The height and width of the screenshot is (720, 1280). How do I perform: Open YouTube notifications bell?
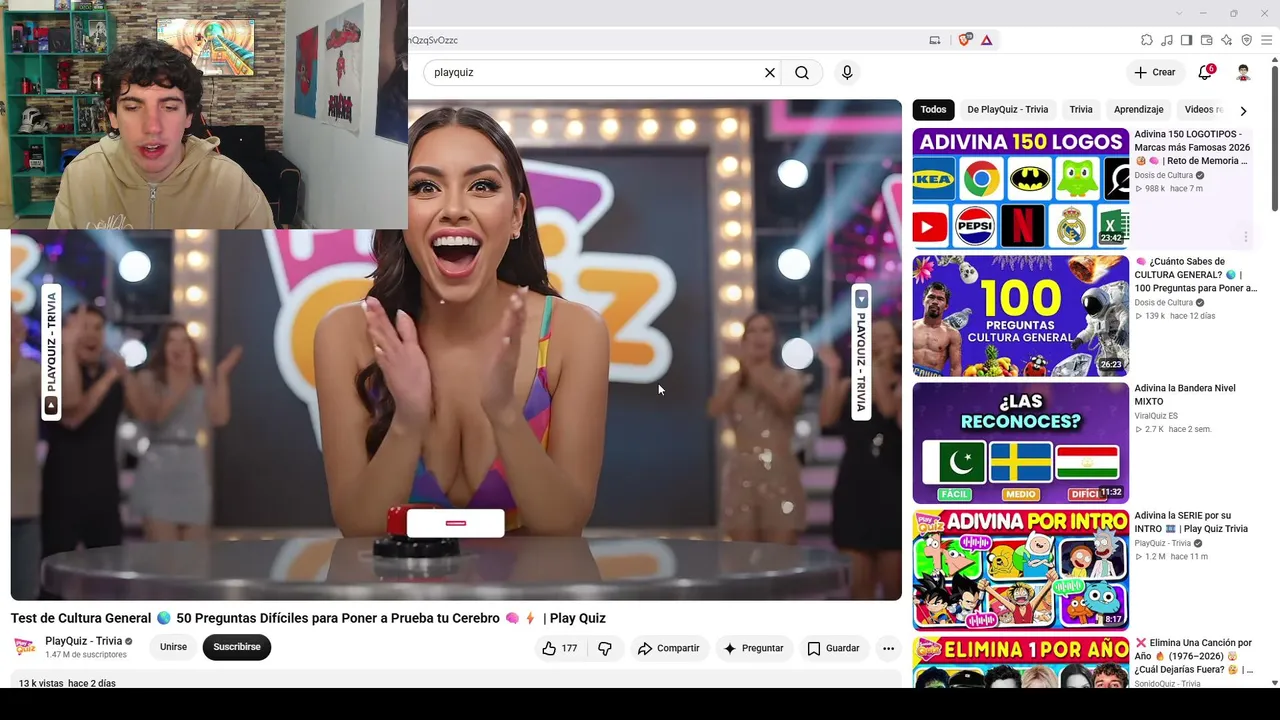pyautogui.click(x=1205, y=72)
